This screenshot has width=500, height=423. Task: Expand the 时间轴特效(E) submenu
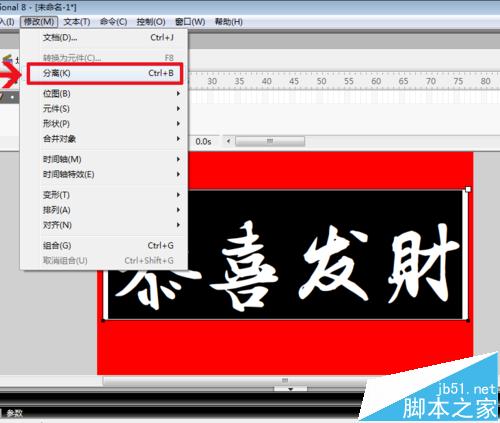click(x=104, y=174)
